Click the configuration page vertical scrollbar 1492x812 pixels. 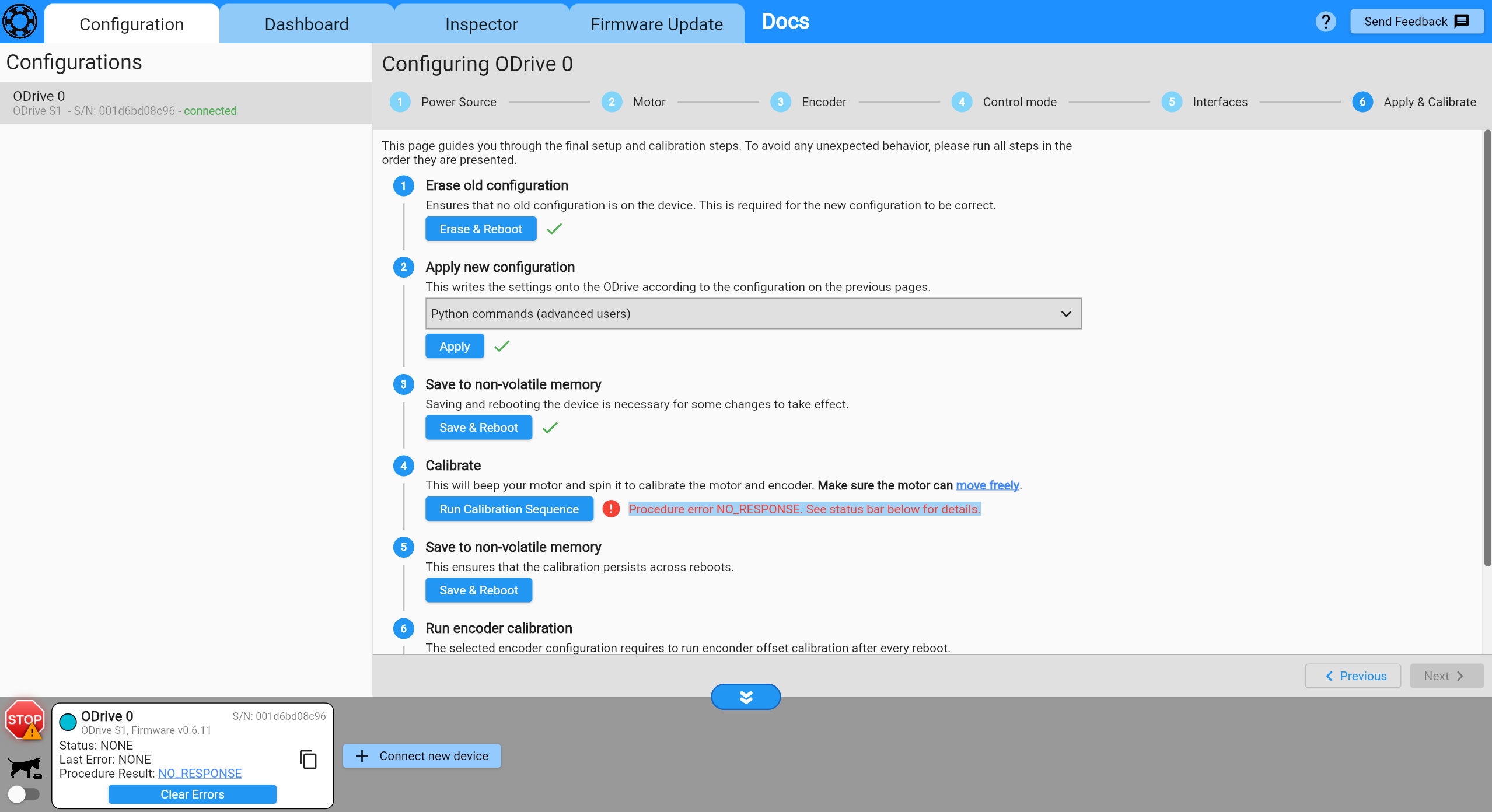point(1487,348)
